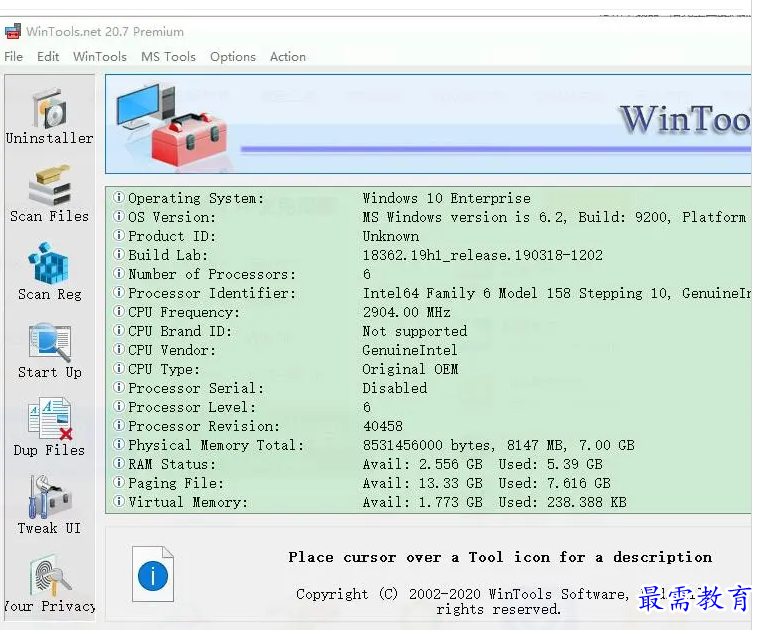Click info icon beside OS Version
The image size is (760, 630).
[119, 217]
